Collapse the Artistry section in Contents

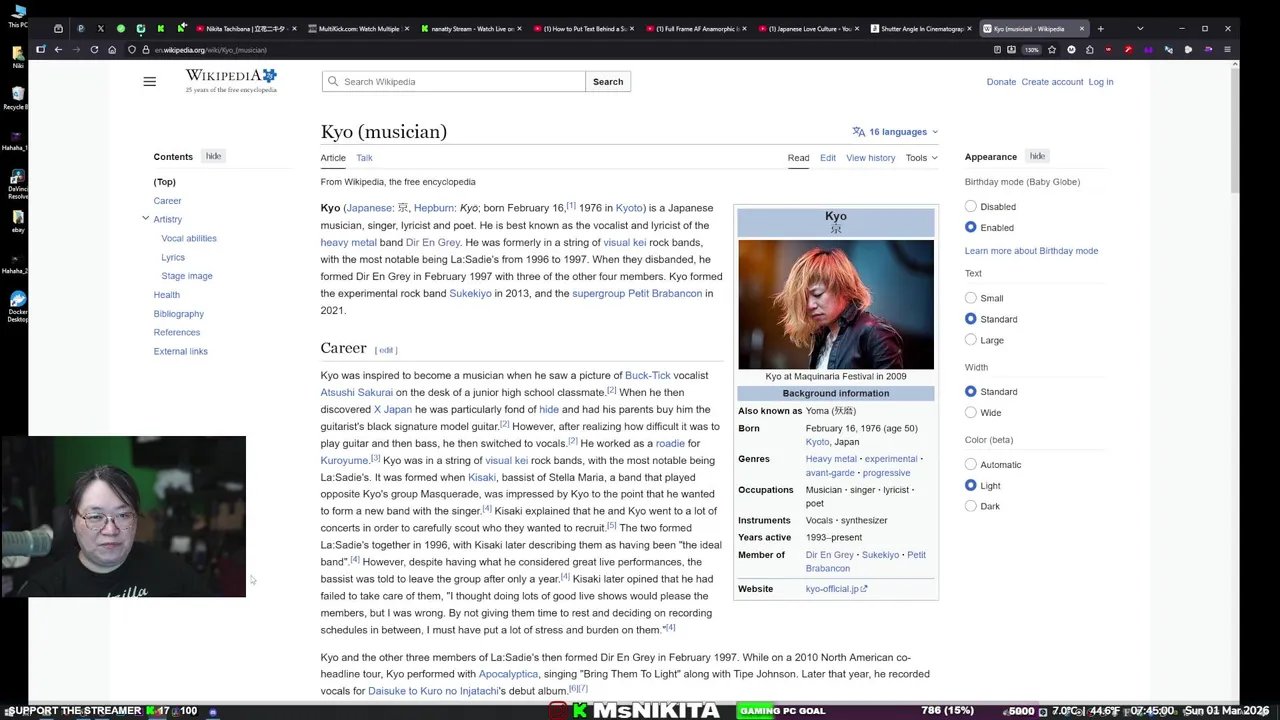(x=145, y=218)
